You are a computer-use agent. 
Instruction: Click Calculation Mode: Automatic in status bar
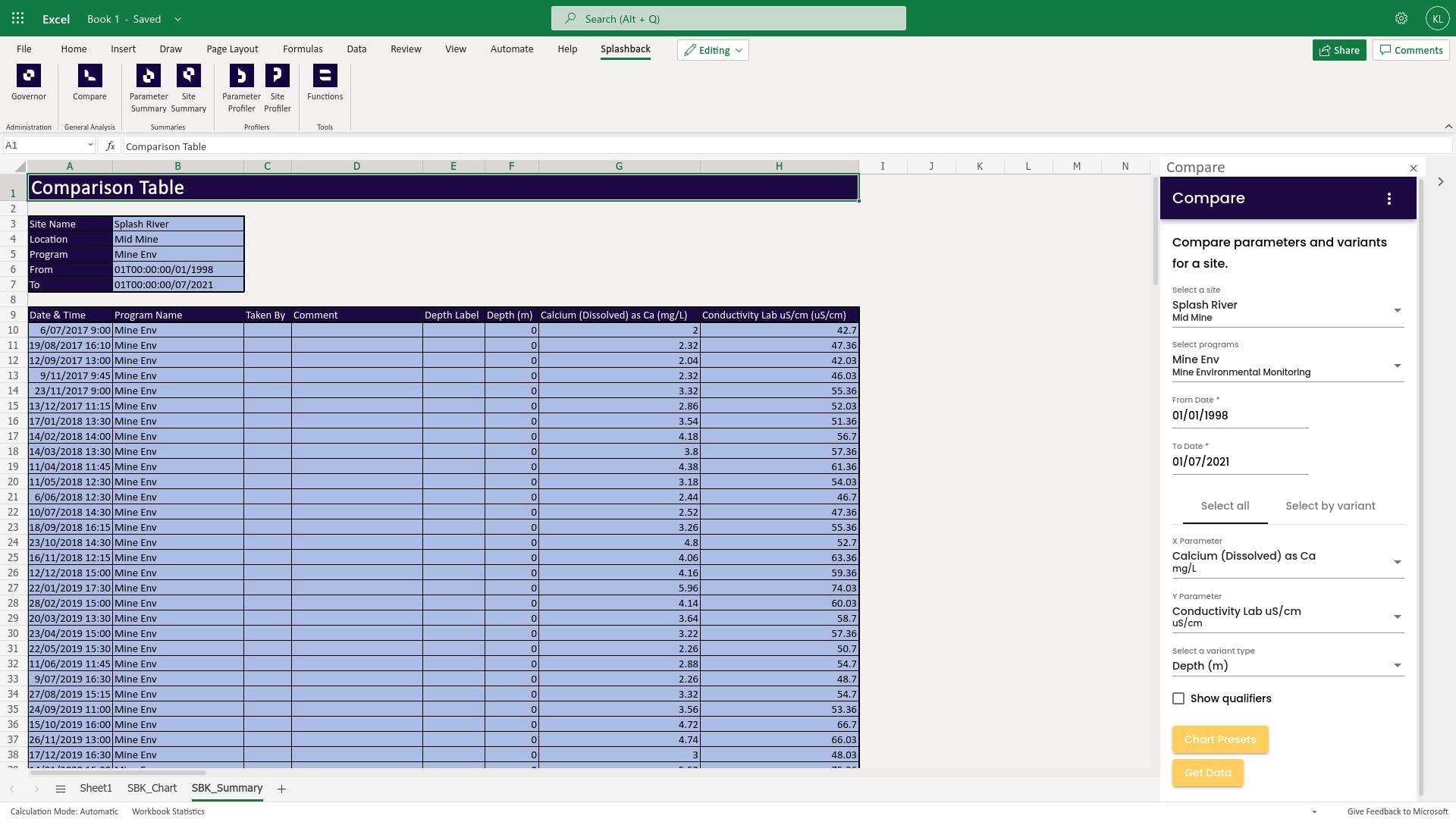64,811
